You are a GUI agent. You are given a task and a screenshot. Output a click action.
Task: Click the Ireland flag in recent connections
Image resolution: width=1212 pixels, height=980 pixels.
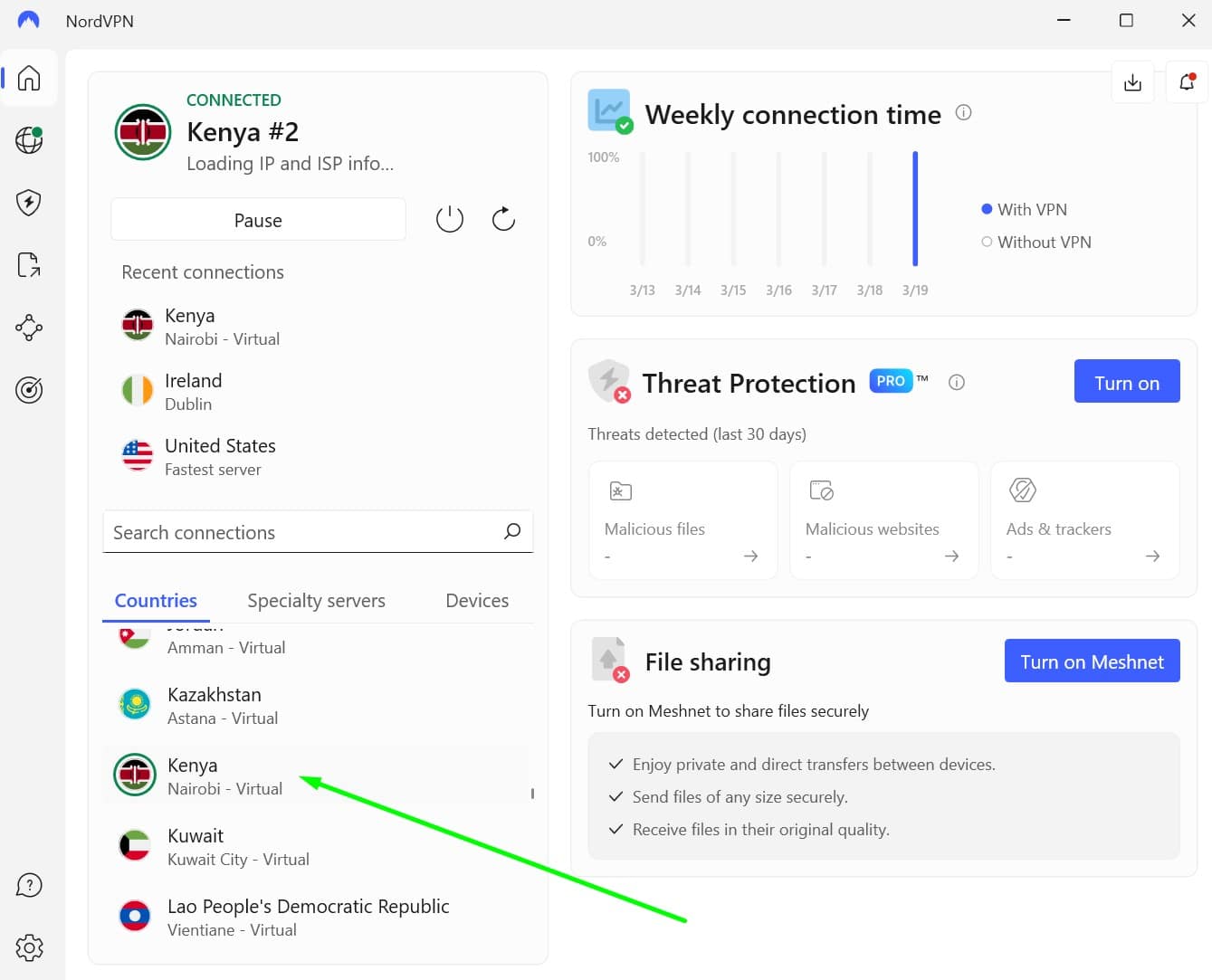(x=138, y=390)
